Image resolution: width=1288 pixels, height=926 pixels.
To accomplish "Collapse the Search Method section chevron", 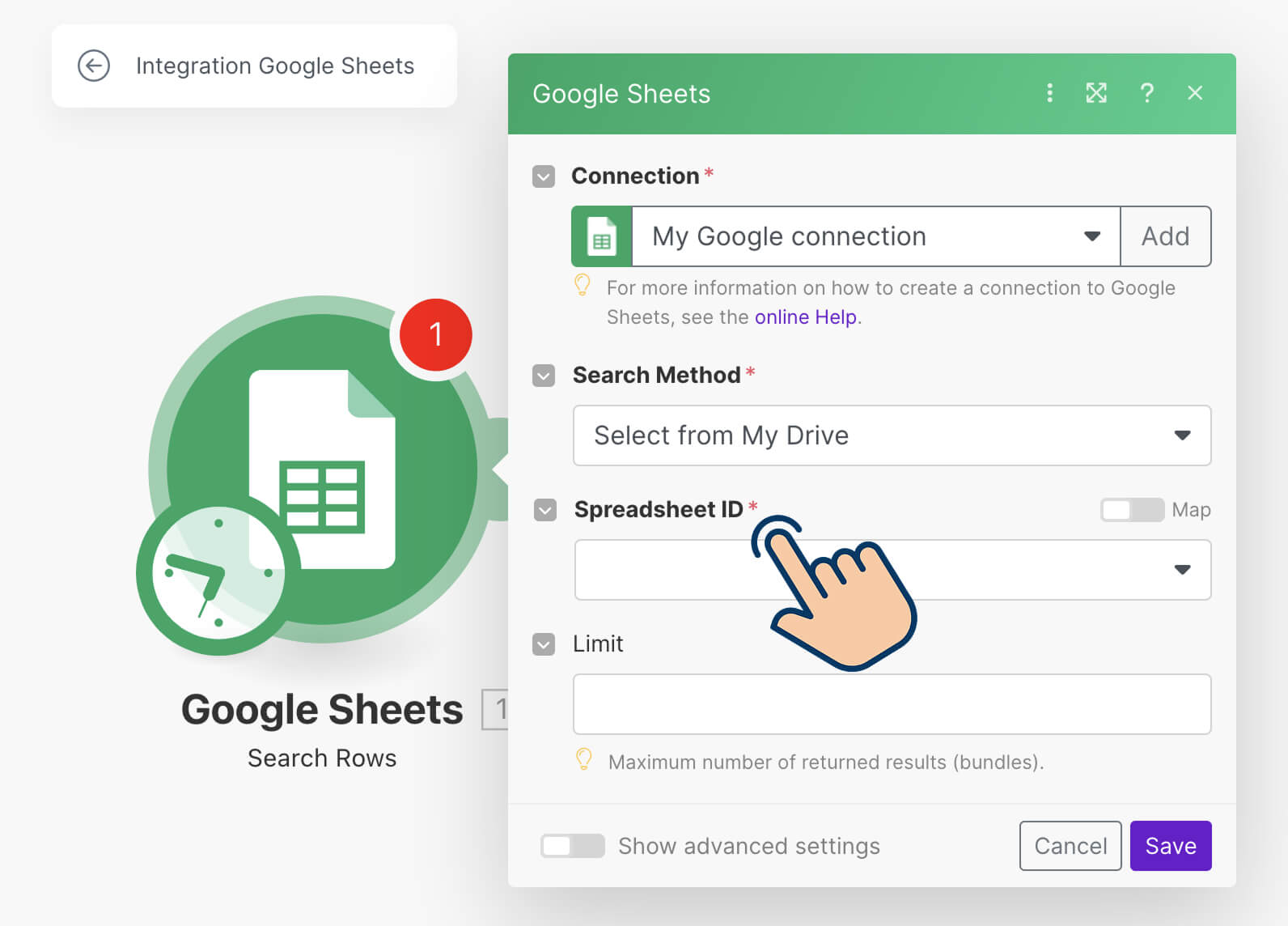I will pyautogui.click(x=544, y=376).
